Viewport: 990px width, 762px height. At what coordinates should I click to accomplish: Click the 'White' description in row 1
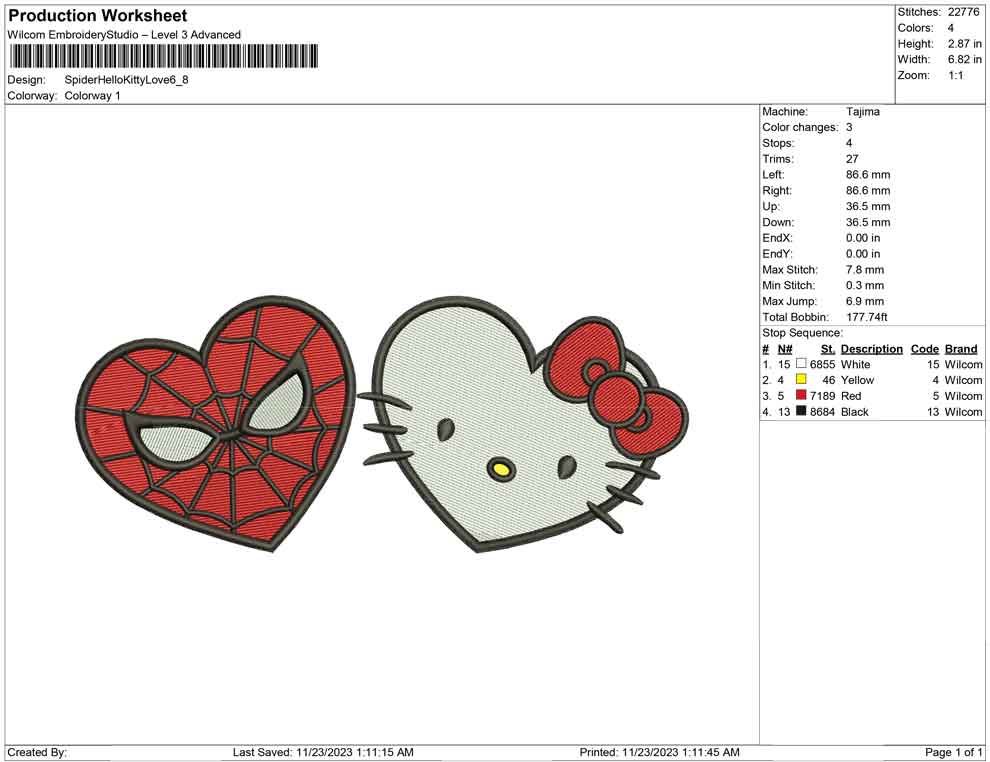(856, 364)
